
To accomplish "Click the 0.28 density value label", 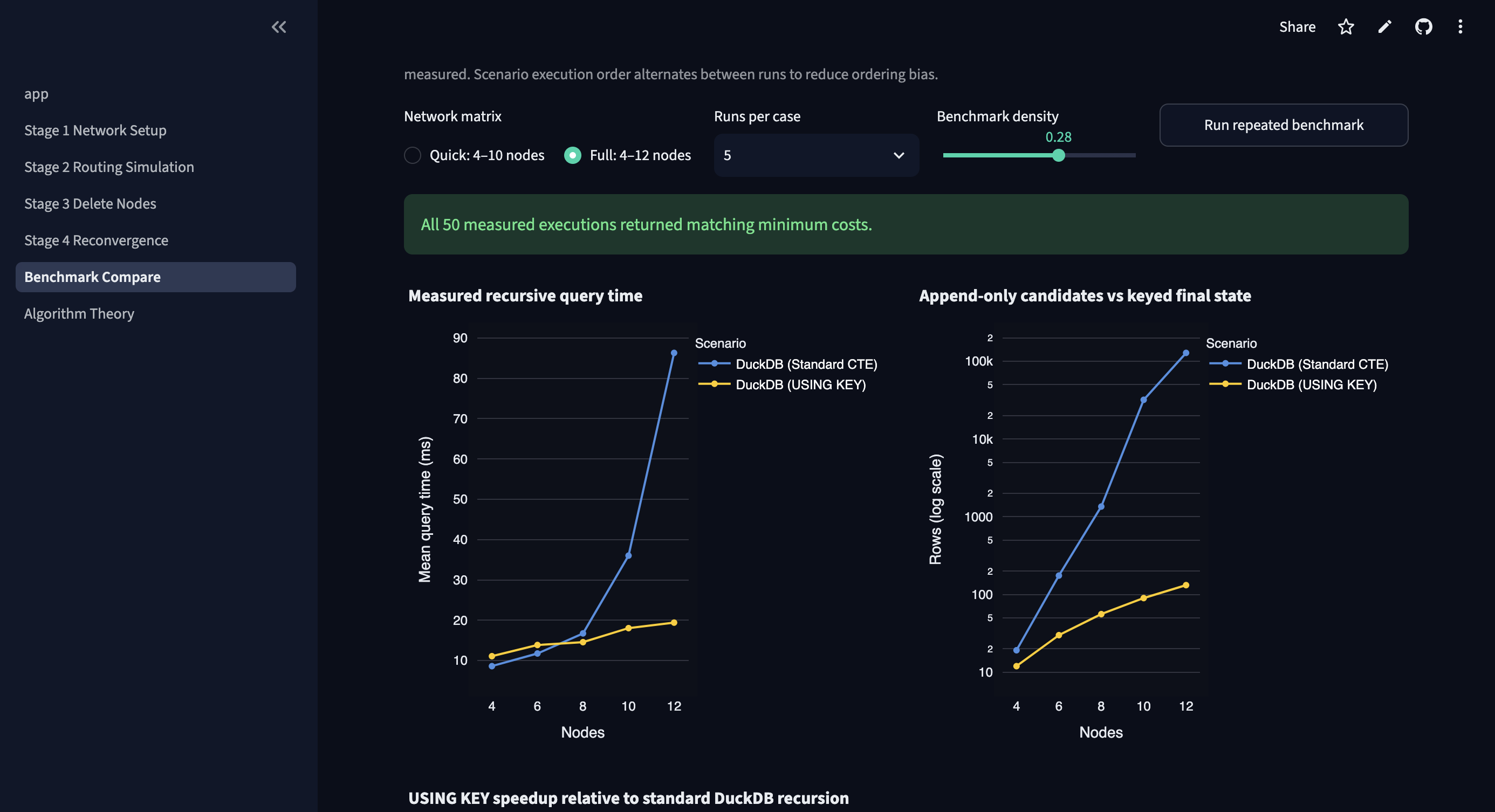I will tap(1059, 137).
